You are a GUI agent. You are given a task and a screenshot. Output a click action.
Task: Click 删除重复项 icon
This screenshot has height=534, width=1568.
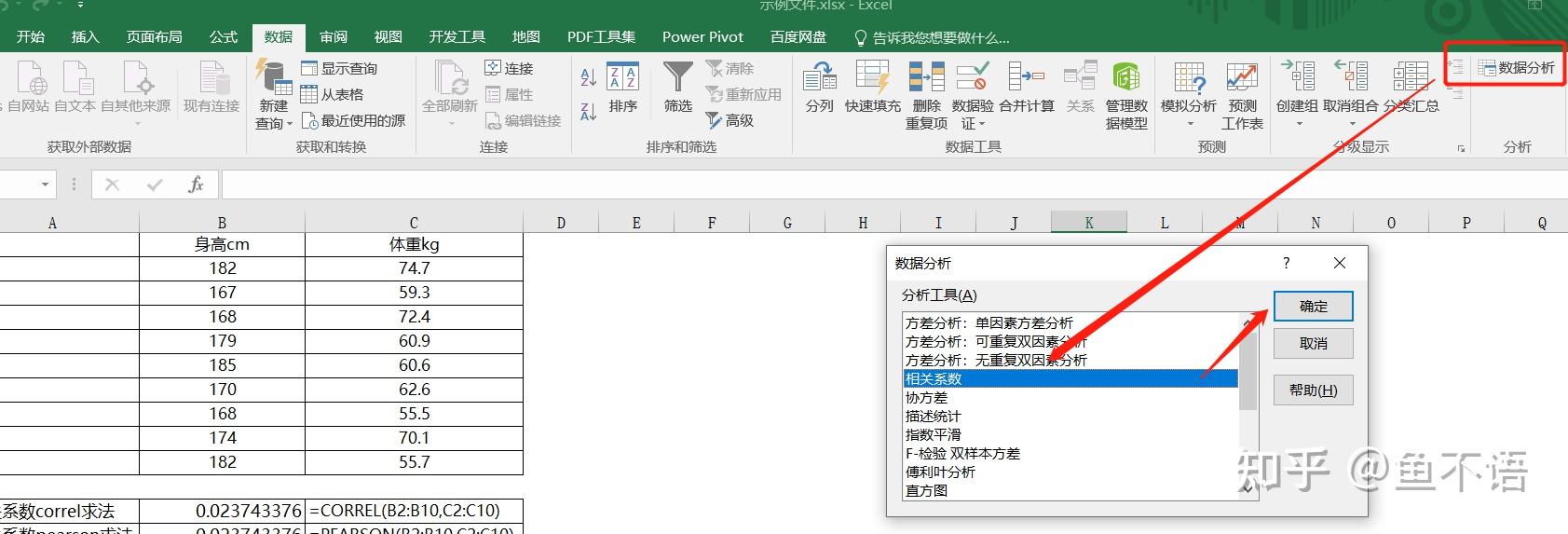click(926, 94)
